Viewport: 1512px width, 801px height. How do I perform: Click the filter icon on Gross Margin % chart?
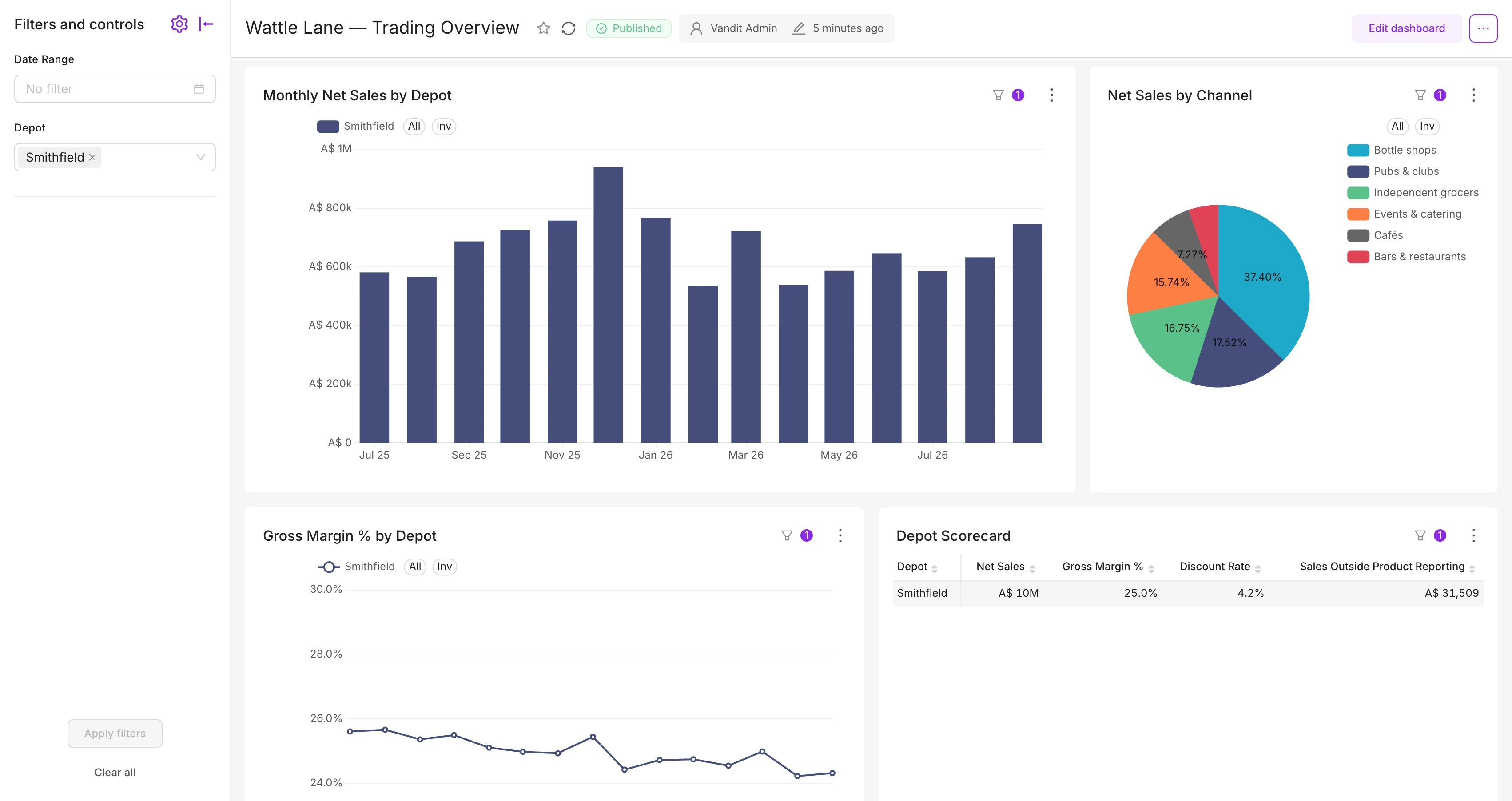click(787, 535)
